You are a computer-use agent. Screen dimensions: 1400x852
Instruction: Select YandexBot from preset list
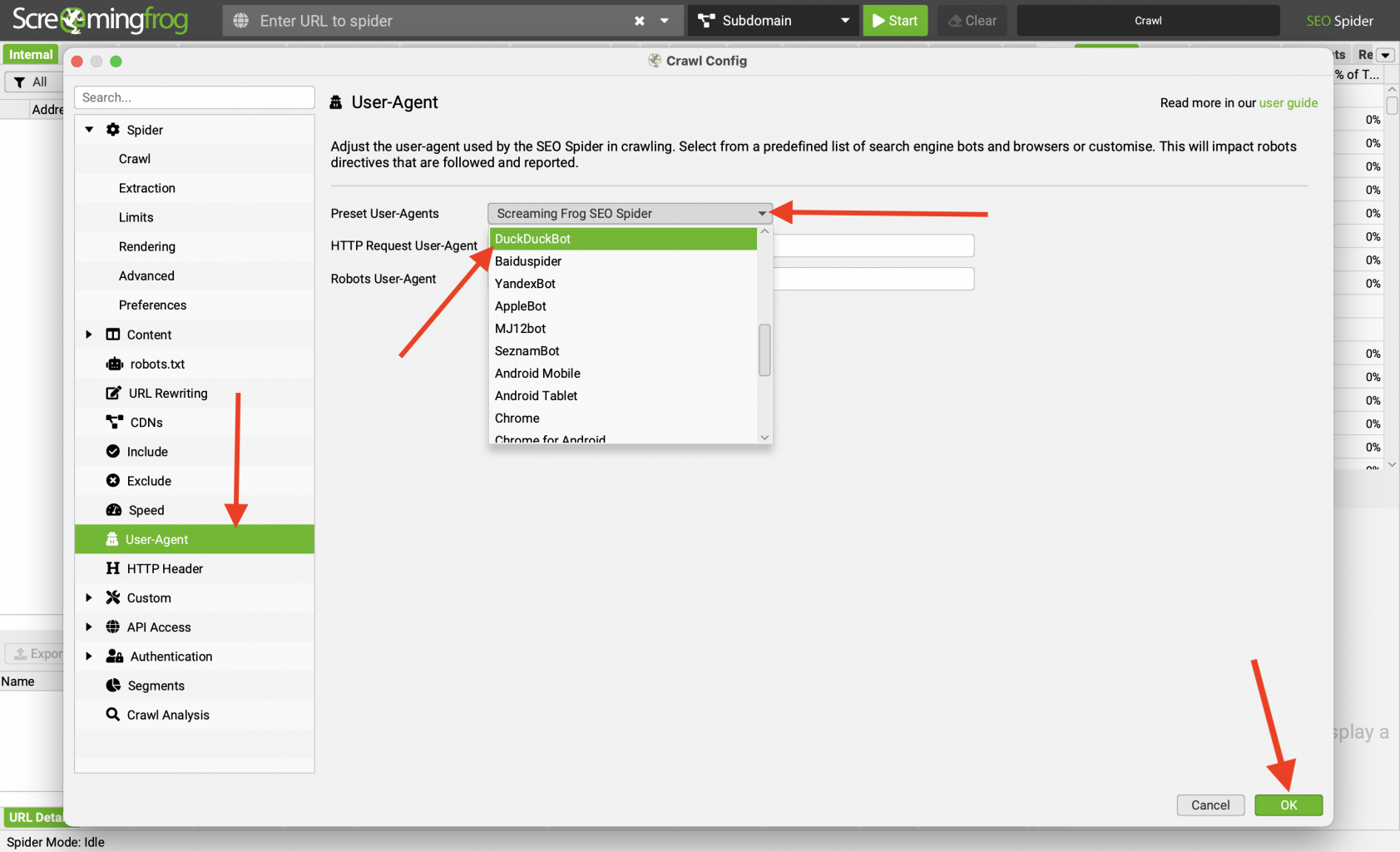point(623,284)
